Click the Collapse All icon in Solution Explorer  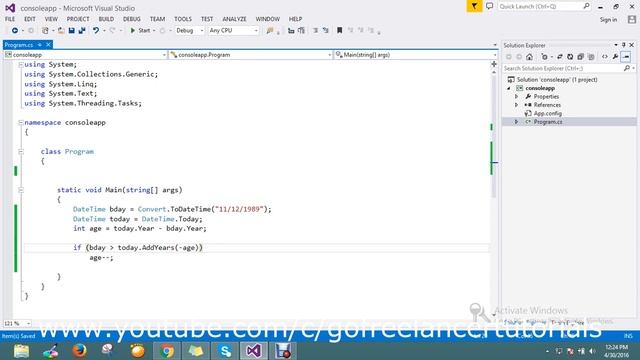click(x=580, y=57)
